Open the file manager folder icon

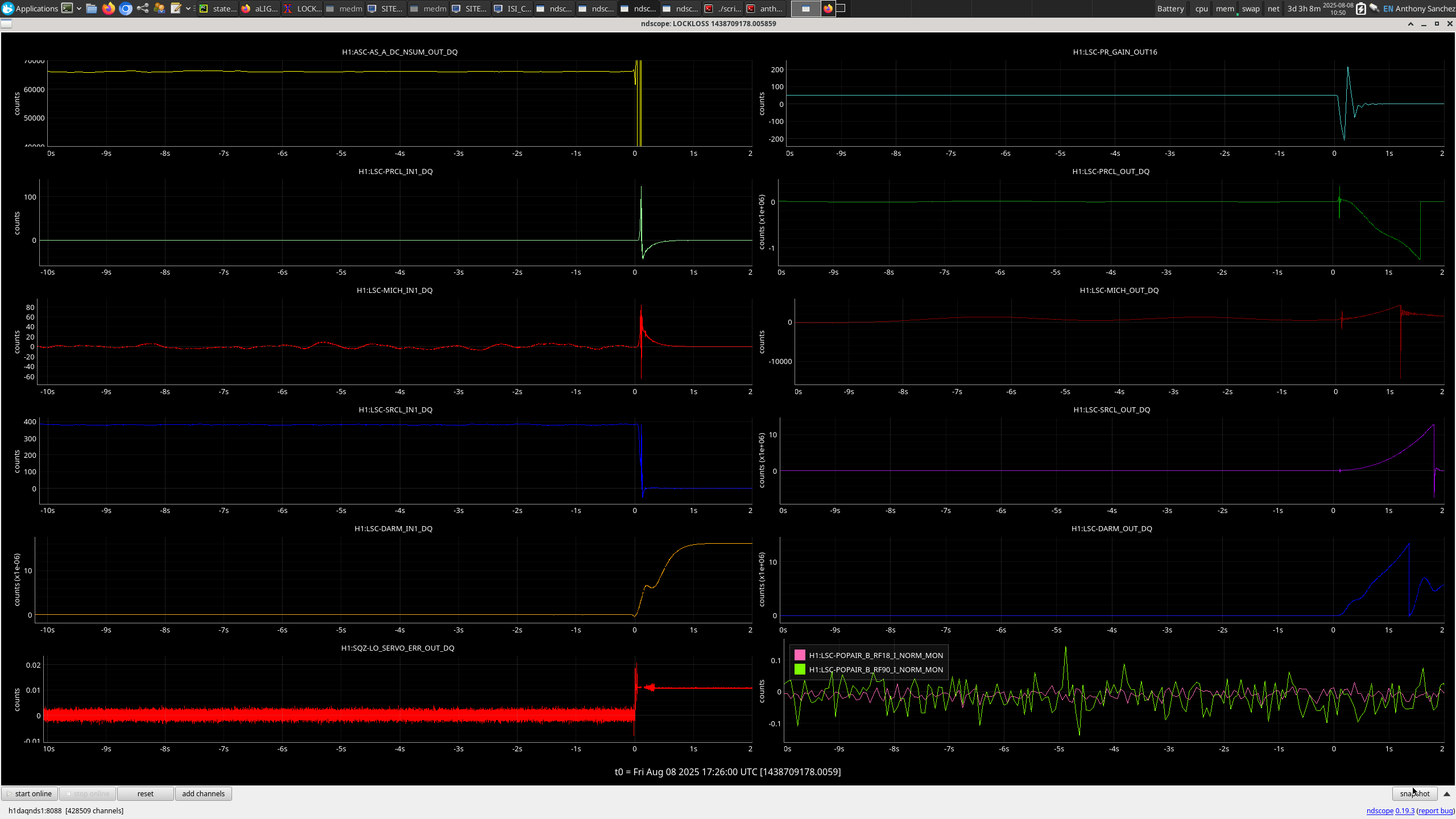click(x=92, y=9)
